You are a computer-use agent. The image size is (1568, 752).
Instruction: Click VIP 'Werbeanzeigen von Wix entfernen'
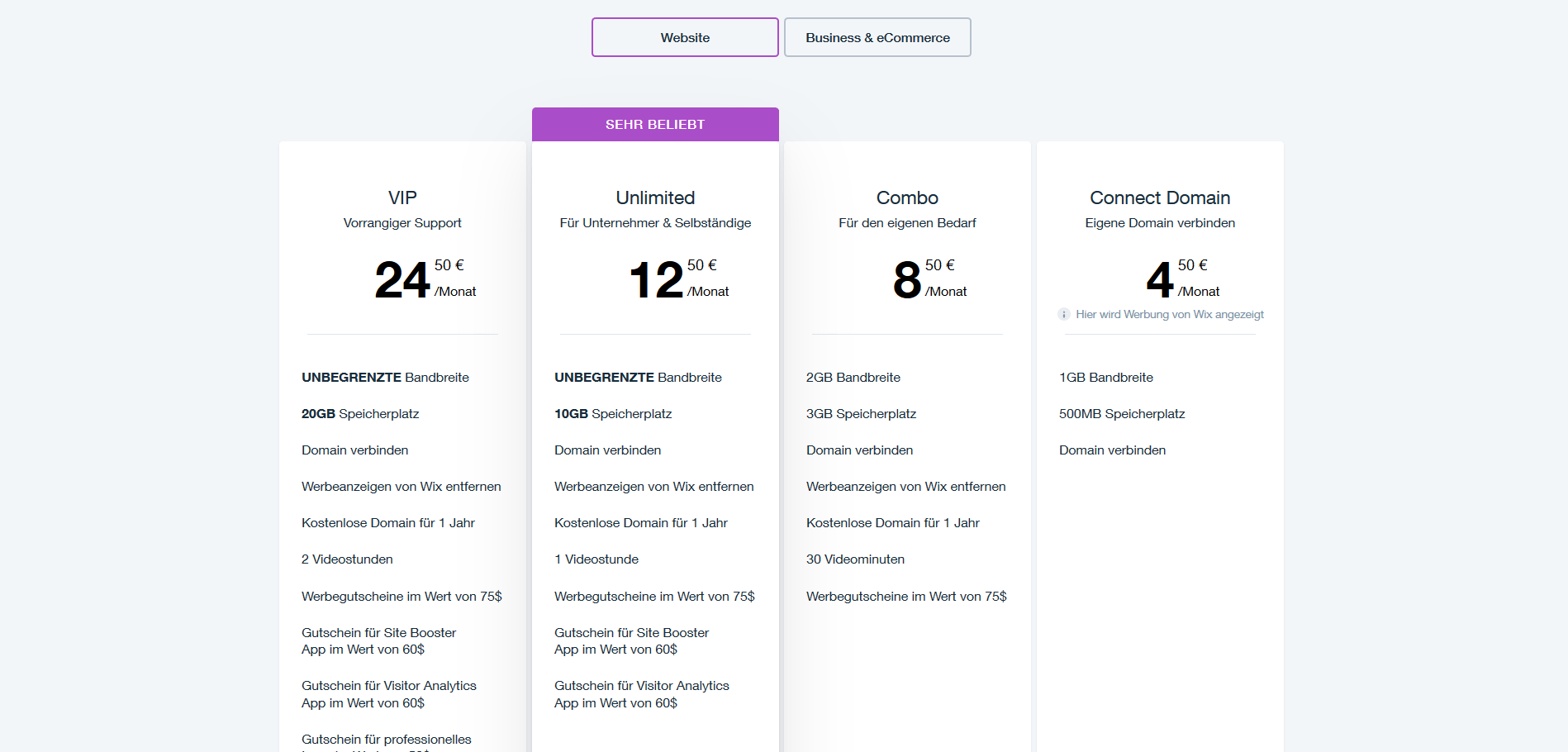(401, 486)
